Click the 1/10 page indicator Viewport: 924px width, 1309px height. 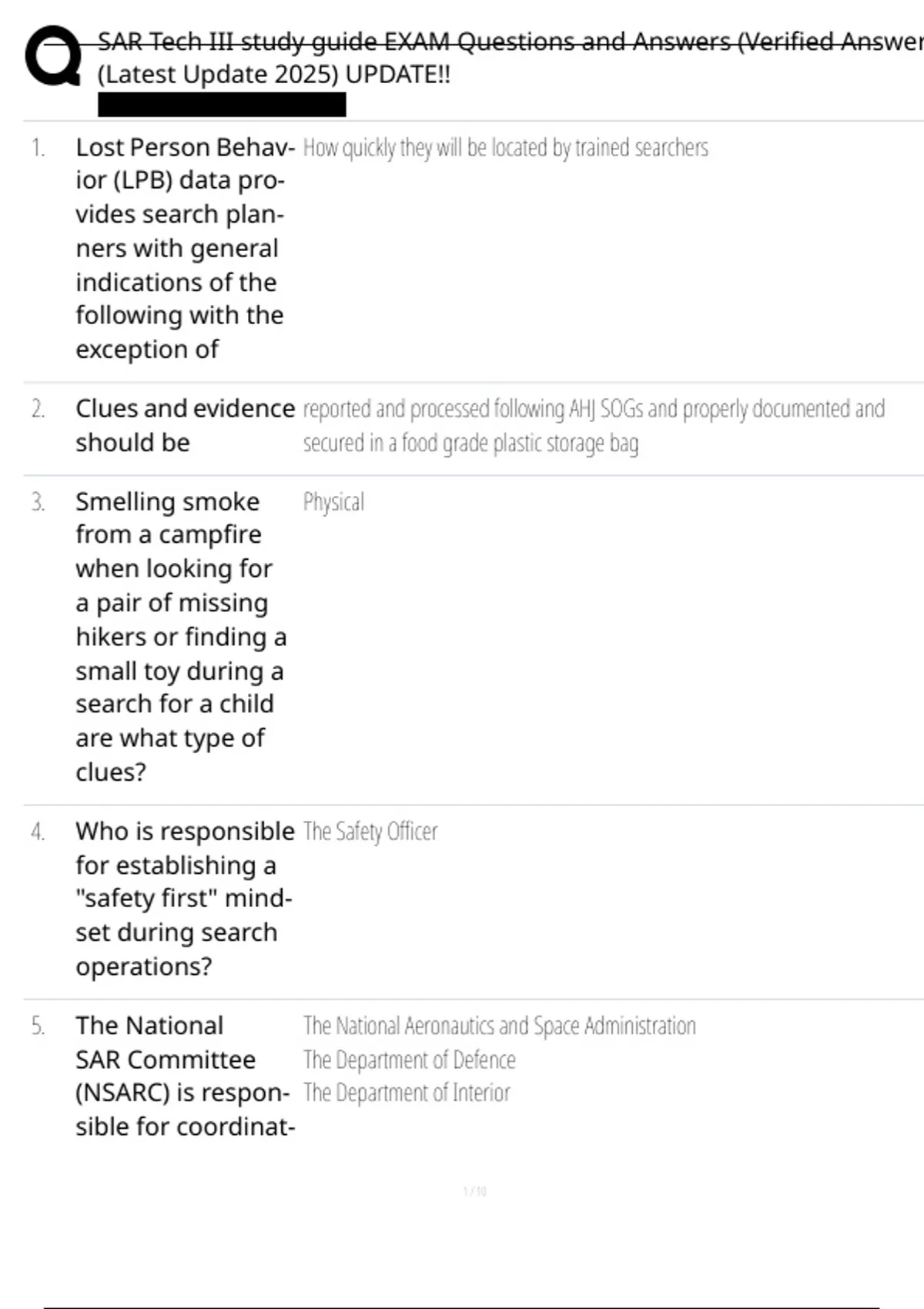pos(474,1191)
